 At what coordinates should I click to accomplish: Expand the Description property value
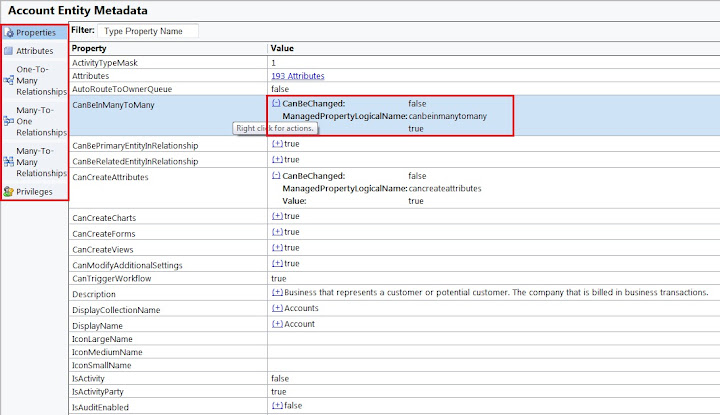[x=277, y=293]
